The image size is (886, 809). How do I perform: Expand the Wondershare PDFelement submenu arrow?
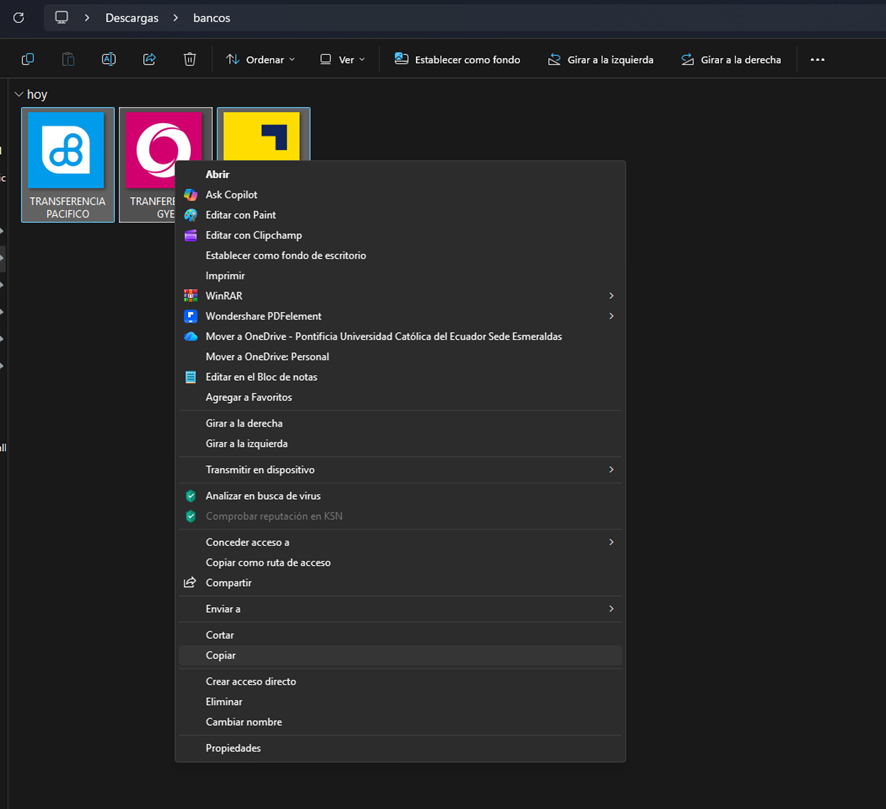coord(611,316)
